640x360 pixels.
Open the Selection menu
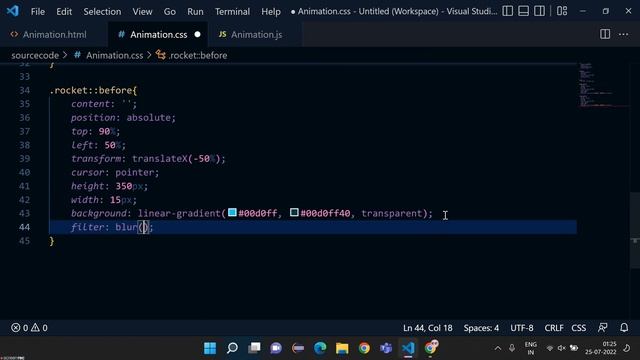[102, 11]
